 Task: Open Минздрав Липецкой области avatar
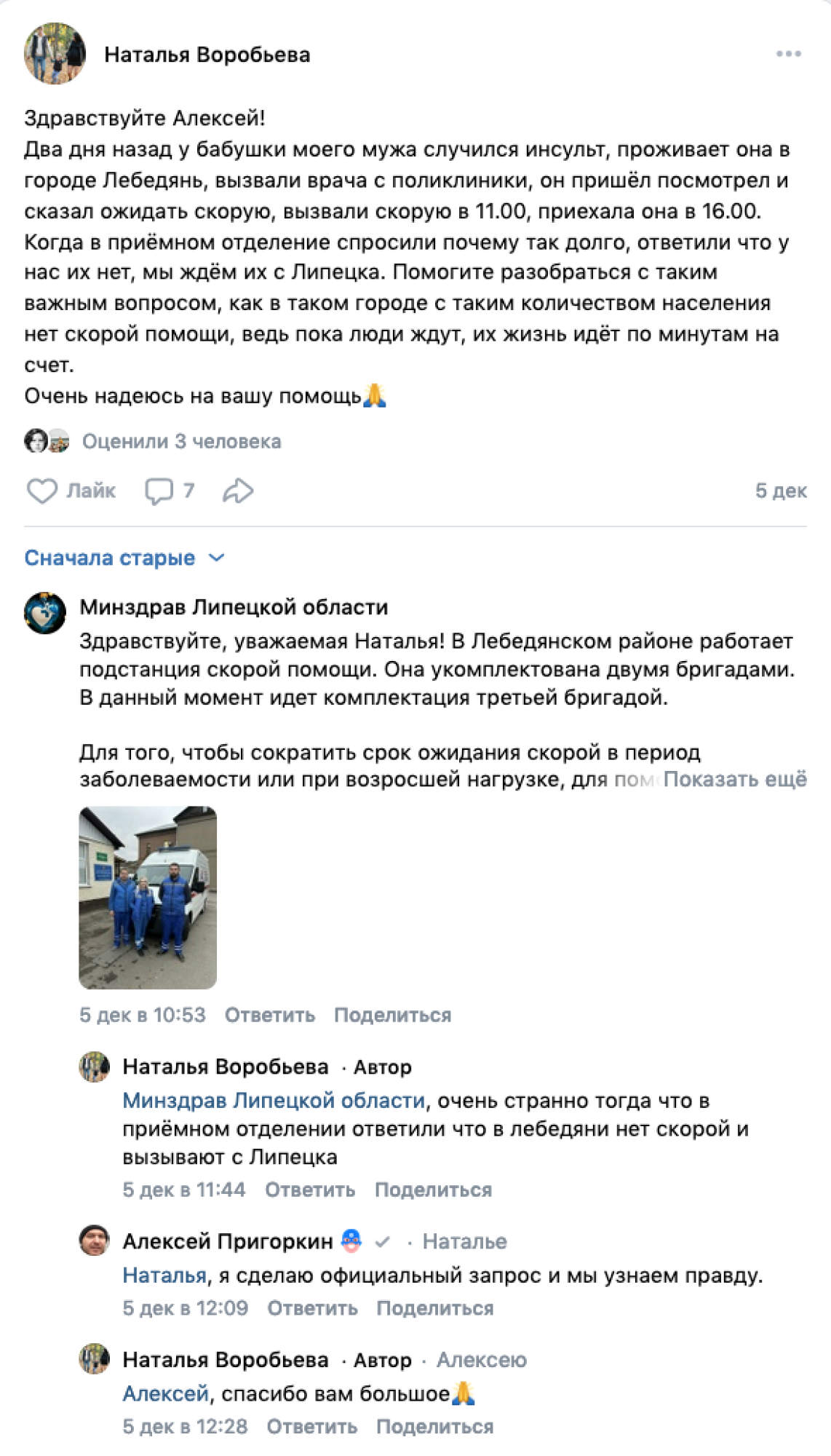tap(45, 613)
